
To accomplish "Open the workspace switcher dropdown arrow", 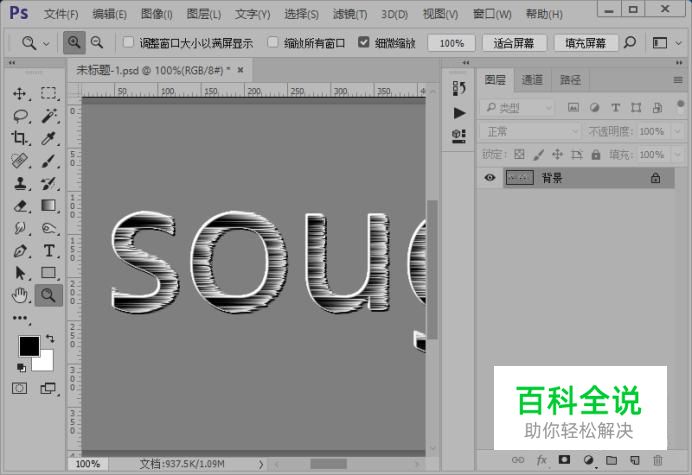I will (x=678, y=43).
